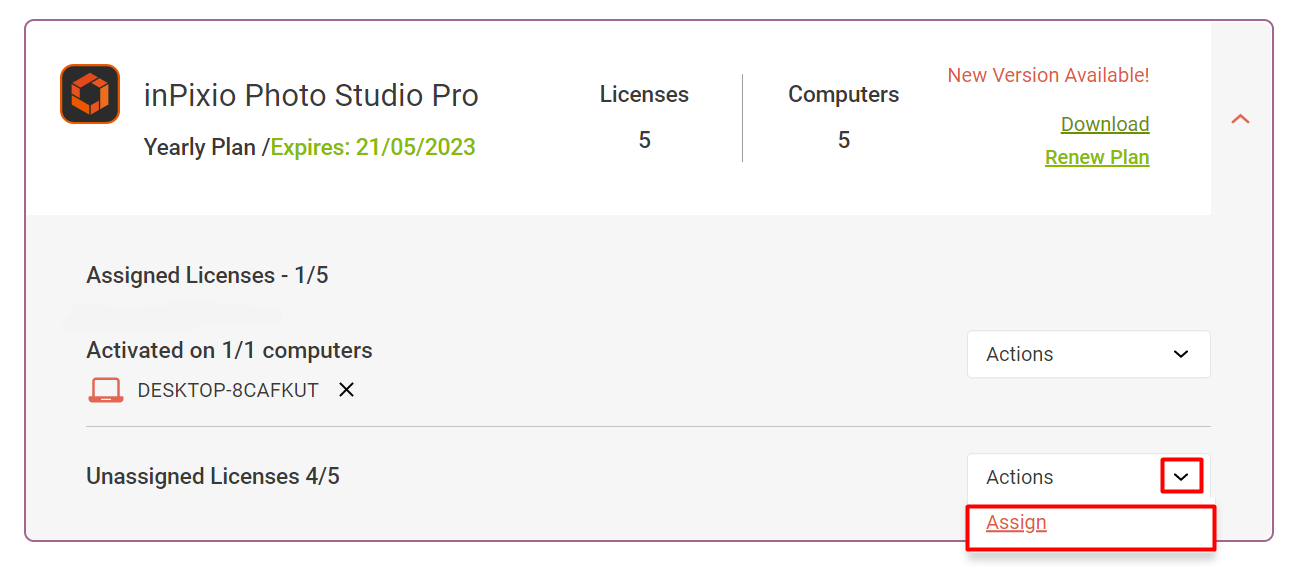Follow the Download link
This screenshot has height=574, width=1295.
coord(1105,124)
